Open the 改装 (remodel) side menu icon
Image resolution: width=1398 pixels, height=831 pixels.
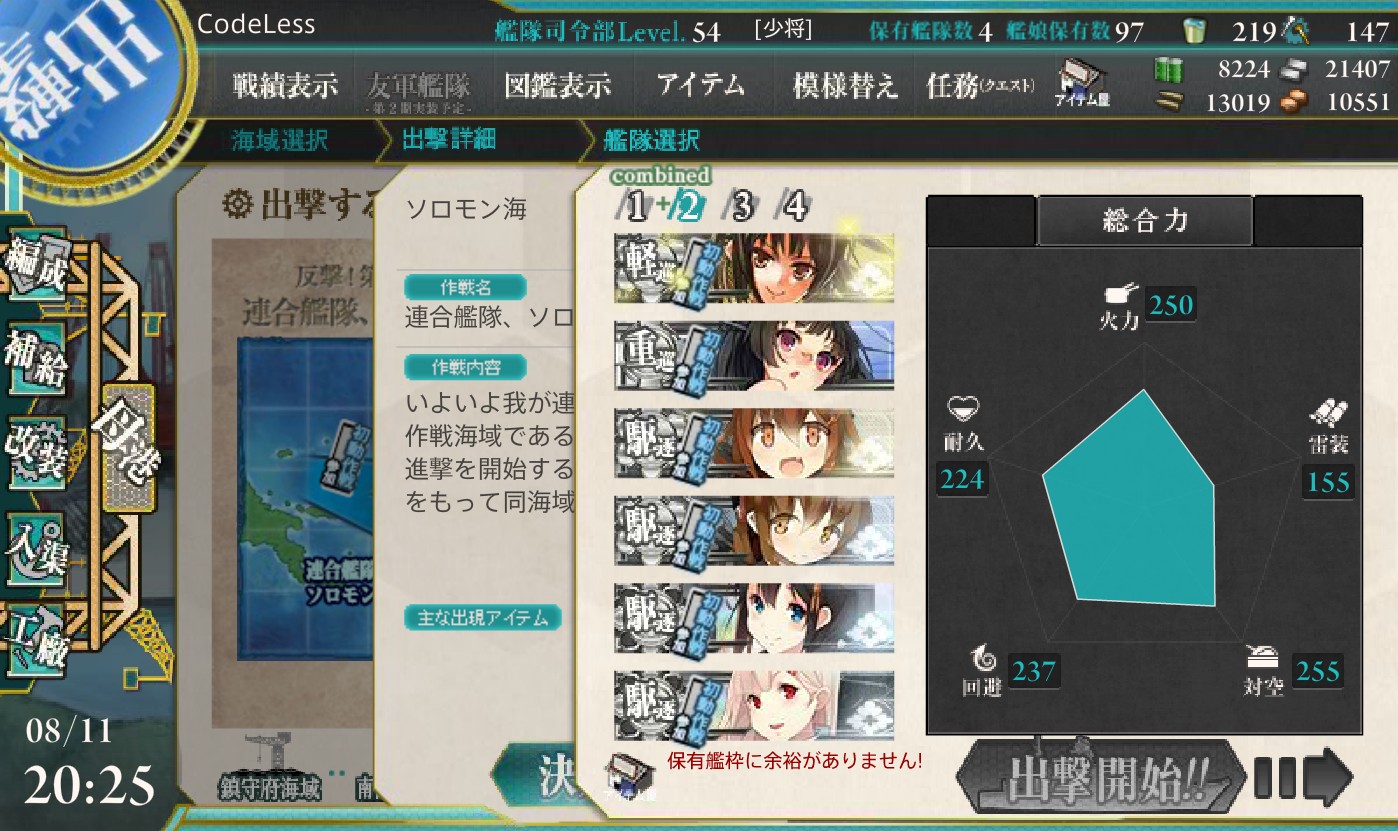click(x=37, y=451)
